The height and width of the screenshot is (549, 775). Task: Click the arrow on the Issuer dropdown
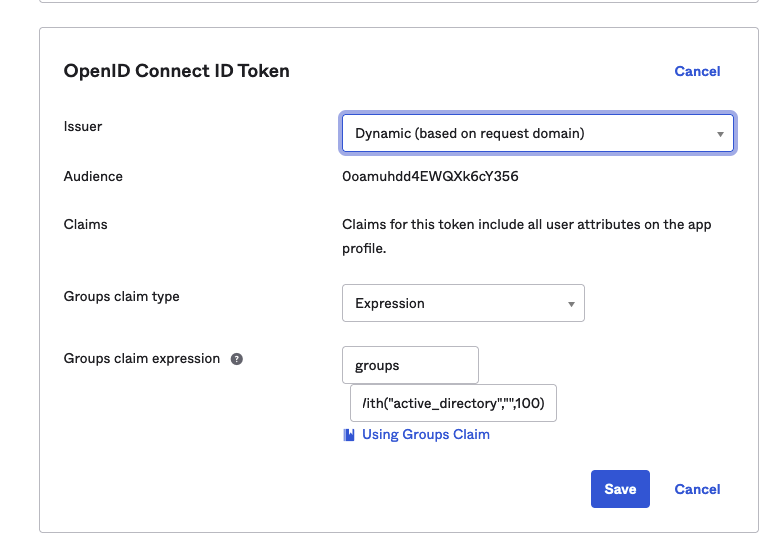720,134
